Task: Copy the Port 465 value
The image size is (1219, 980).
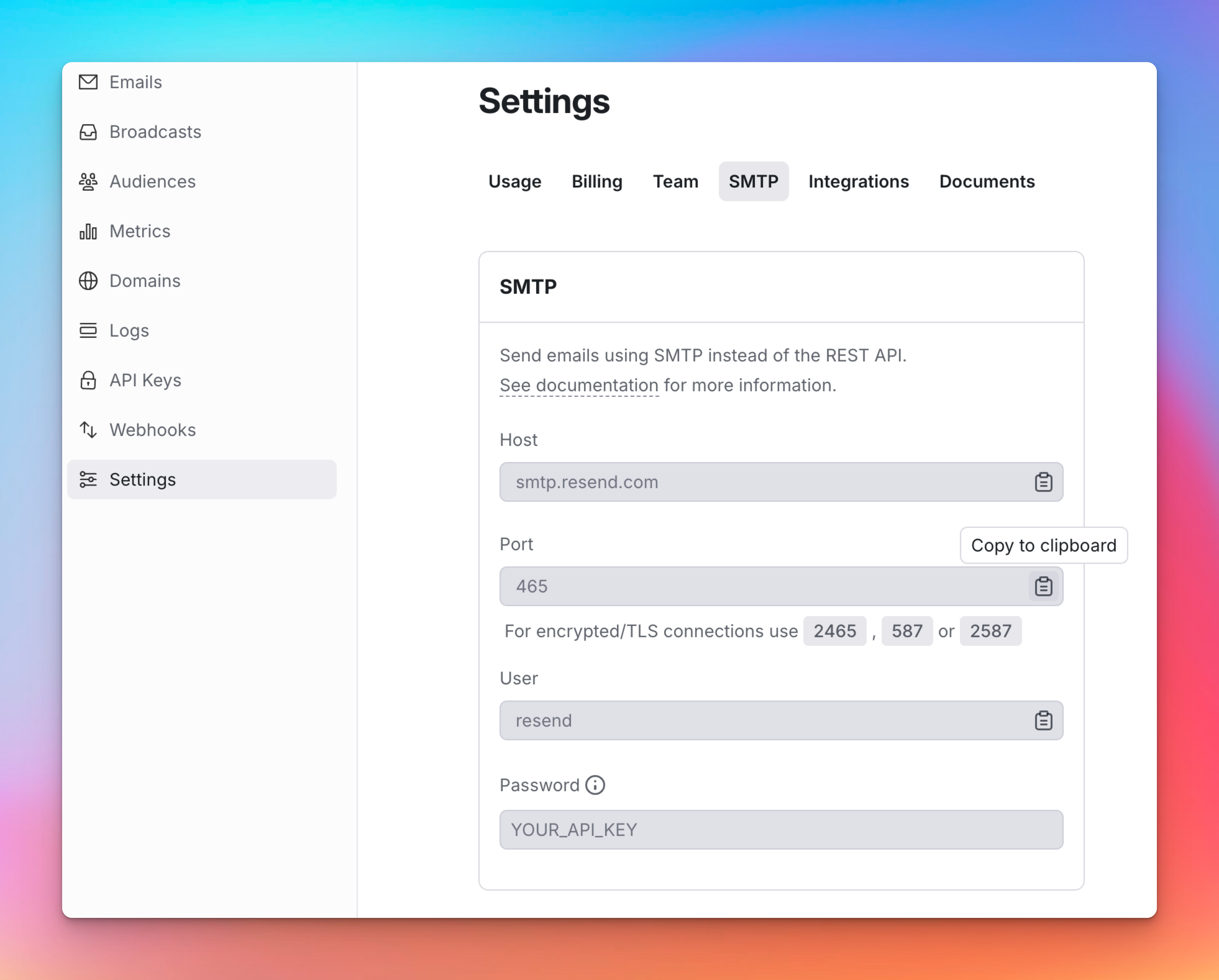Action: pyautogui.click(x=1043, y=587)
